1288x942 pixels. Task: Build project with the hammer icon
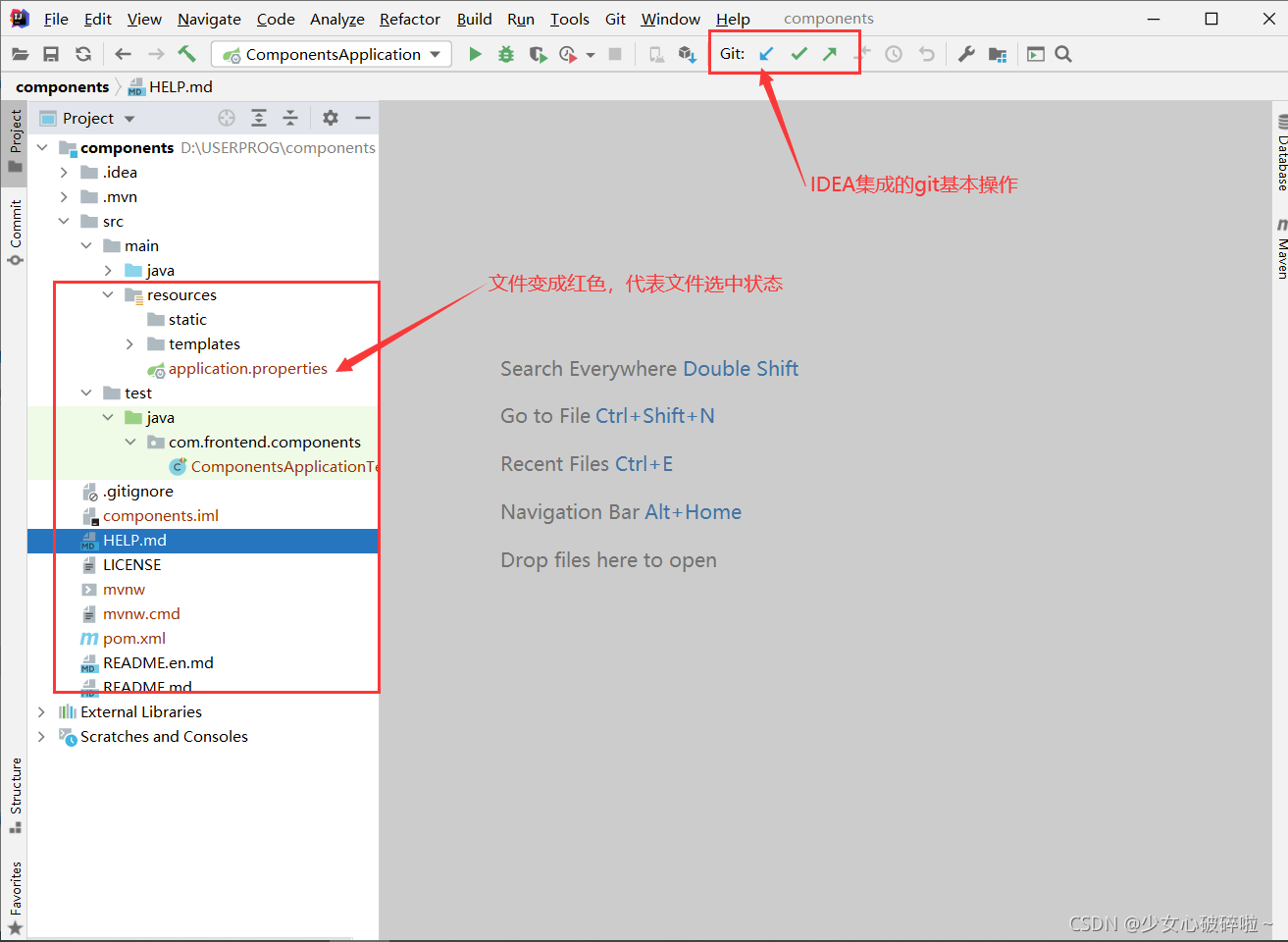tap(186, 54)
